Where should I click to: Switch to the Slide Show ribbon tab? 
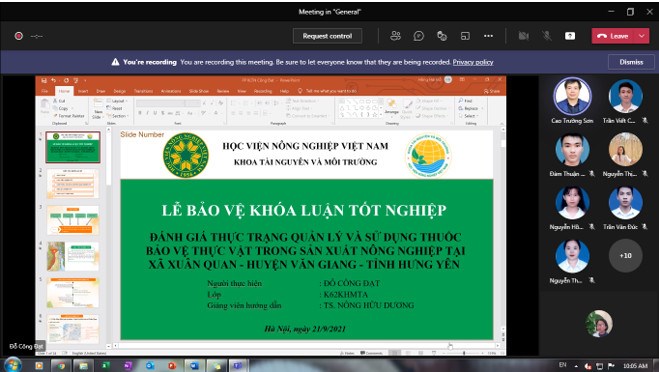pos(198,91)
